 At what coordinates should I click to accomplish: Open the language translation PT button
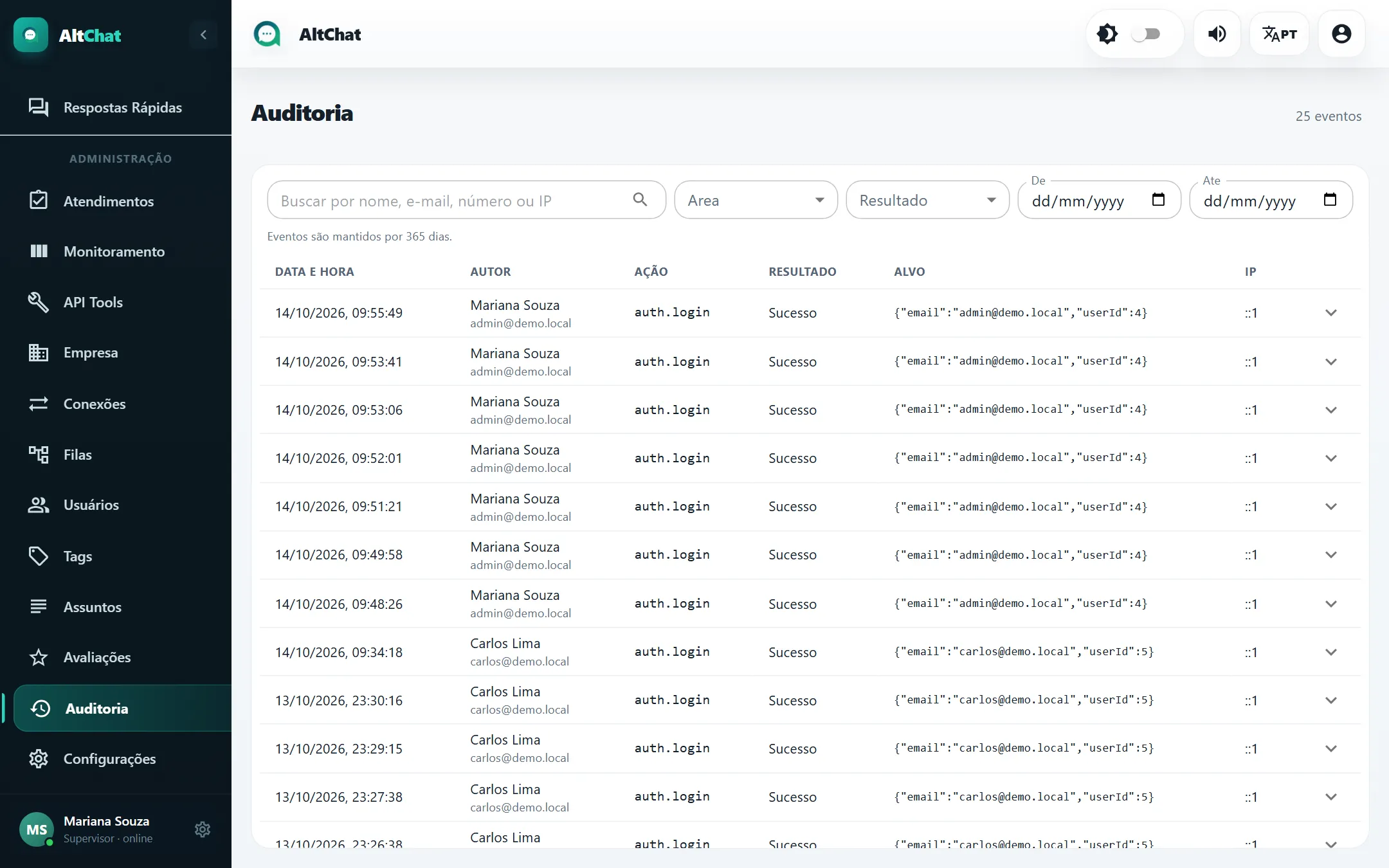pyautogui.click(x=1279, y=34)
